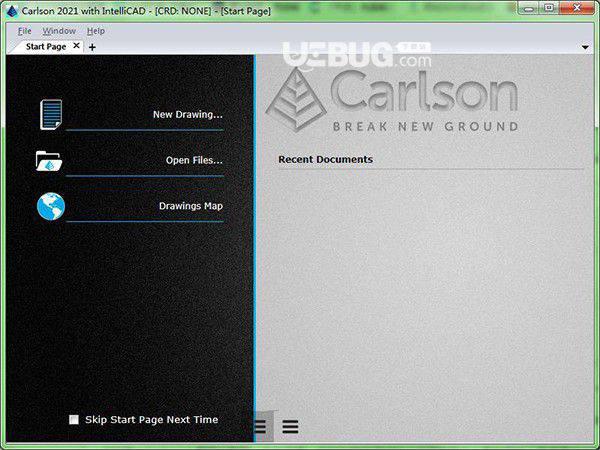Click the Open Files folder icon
This screenshot has height=450, width=600.
tap(49, 161)
